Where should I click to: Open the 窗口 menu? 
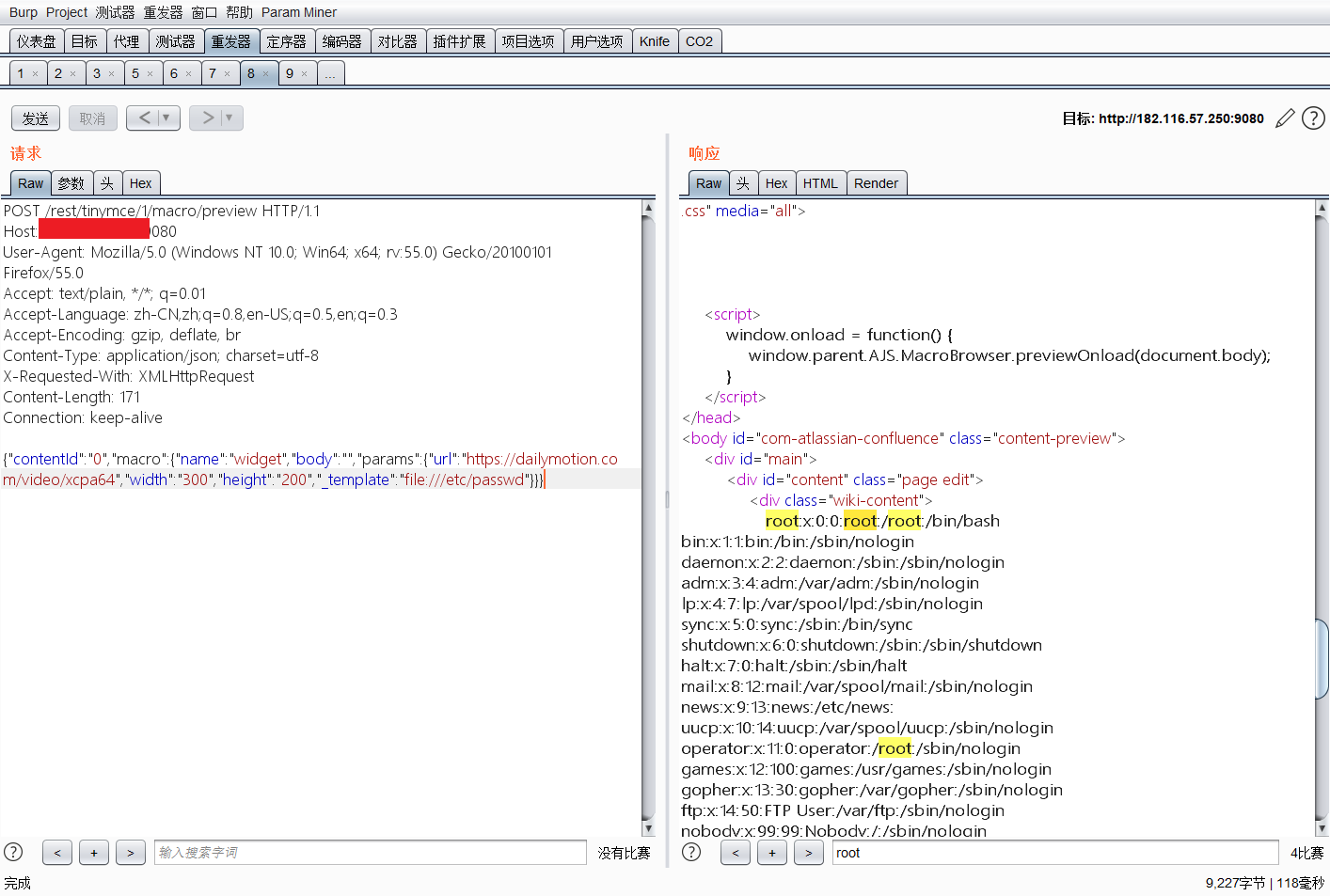coord(204,12)
